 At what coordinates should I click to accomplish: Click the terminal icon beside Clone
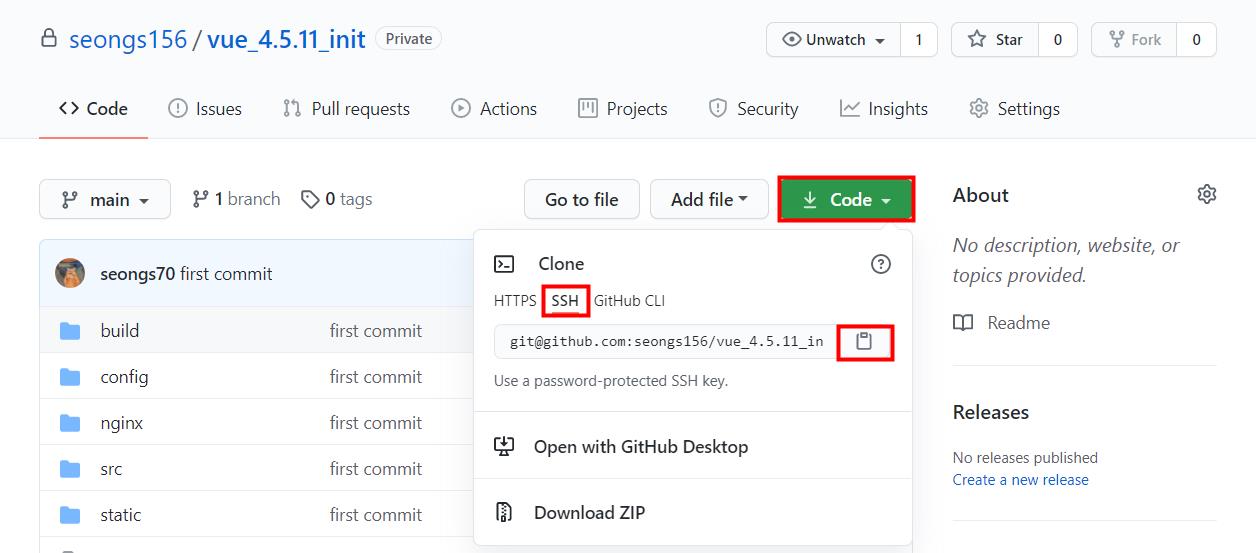click(505, 264)
